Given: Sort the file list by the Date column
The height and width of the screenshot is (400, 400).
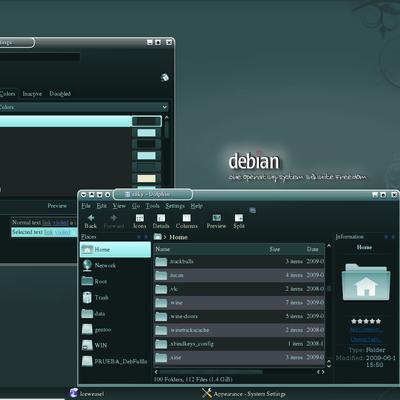Looking at the screenshot, I should pyautogui.click(x=313, y=249).
